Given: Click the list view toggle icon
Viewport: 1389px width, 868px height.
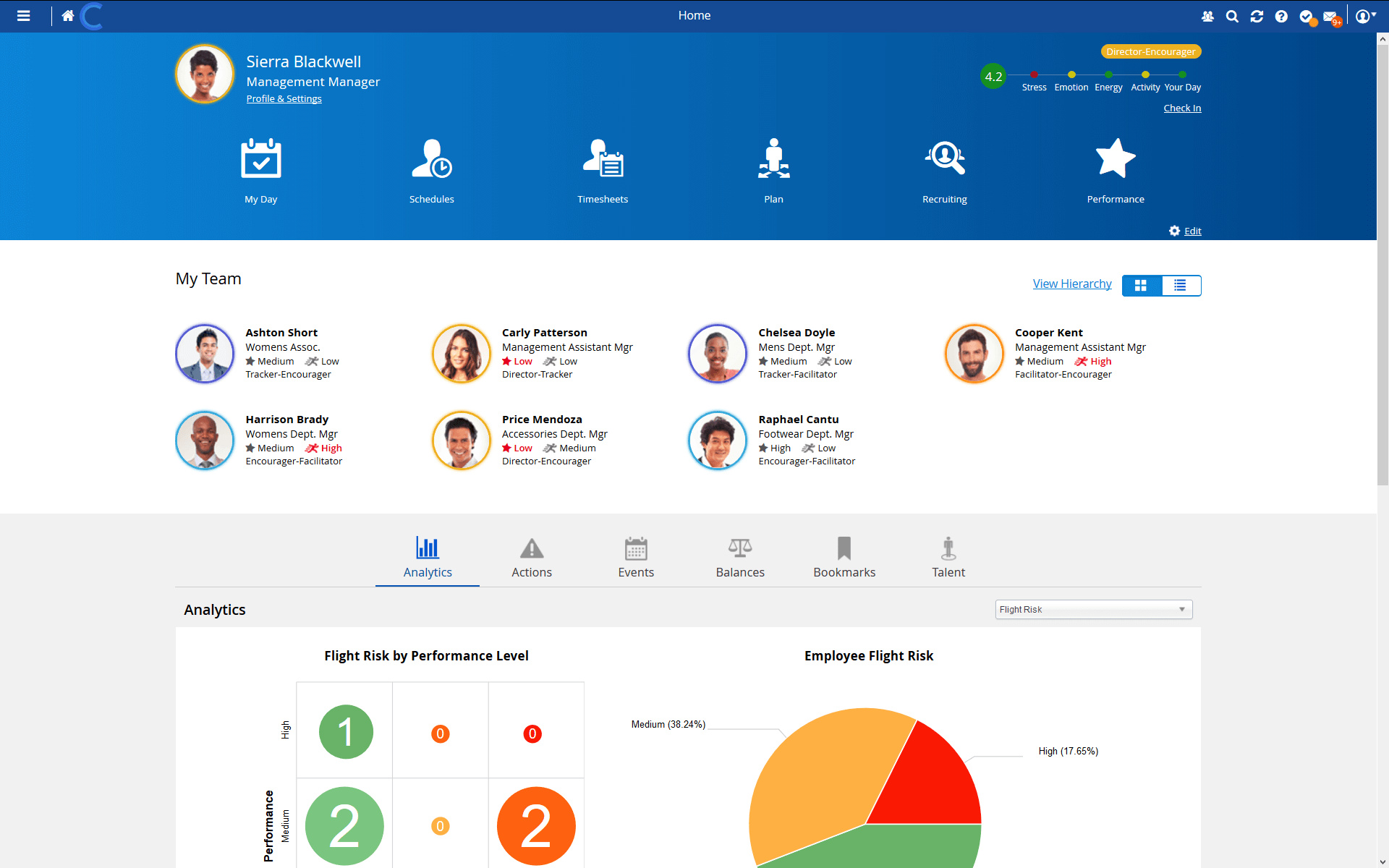Looking at the screenshot, I should click(1180, 284).
